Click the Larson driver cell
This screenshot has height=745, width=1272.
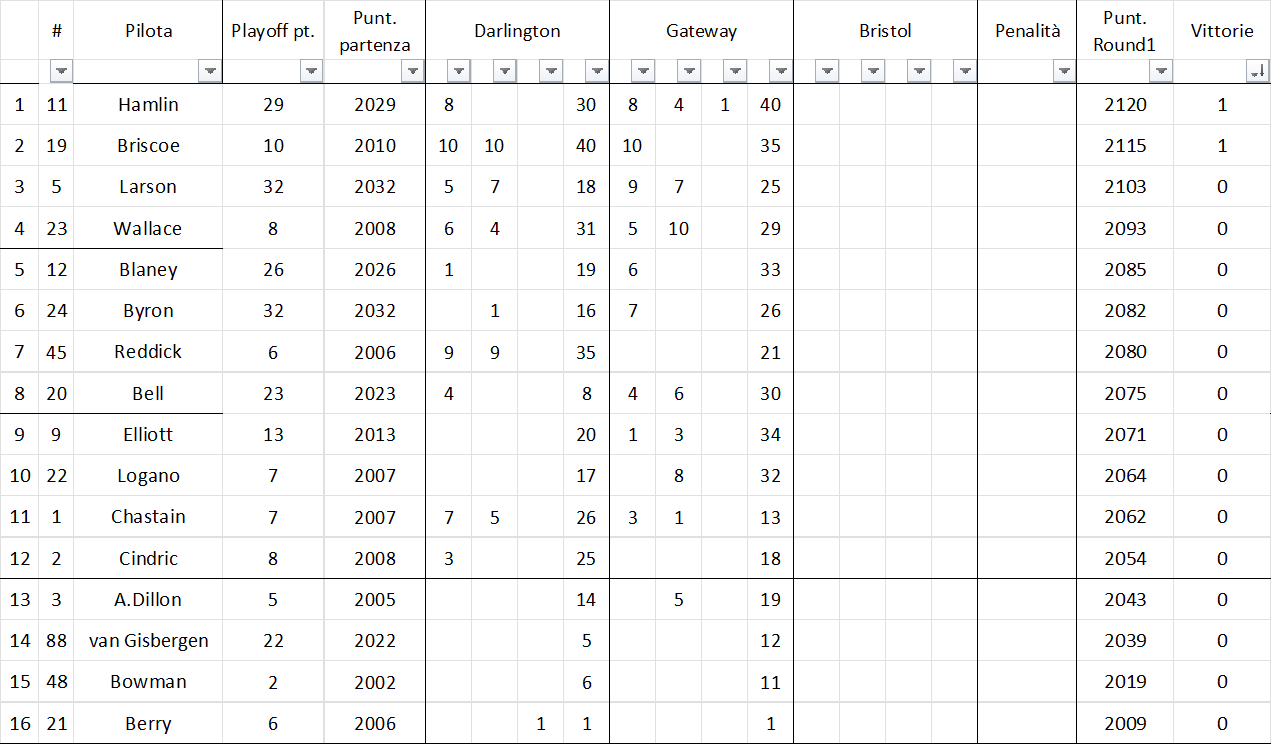(x=148, y=187)
